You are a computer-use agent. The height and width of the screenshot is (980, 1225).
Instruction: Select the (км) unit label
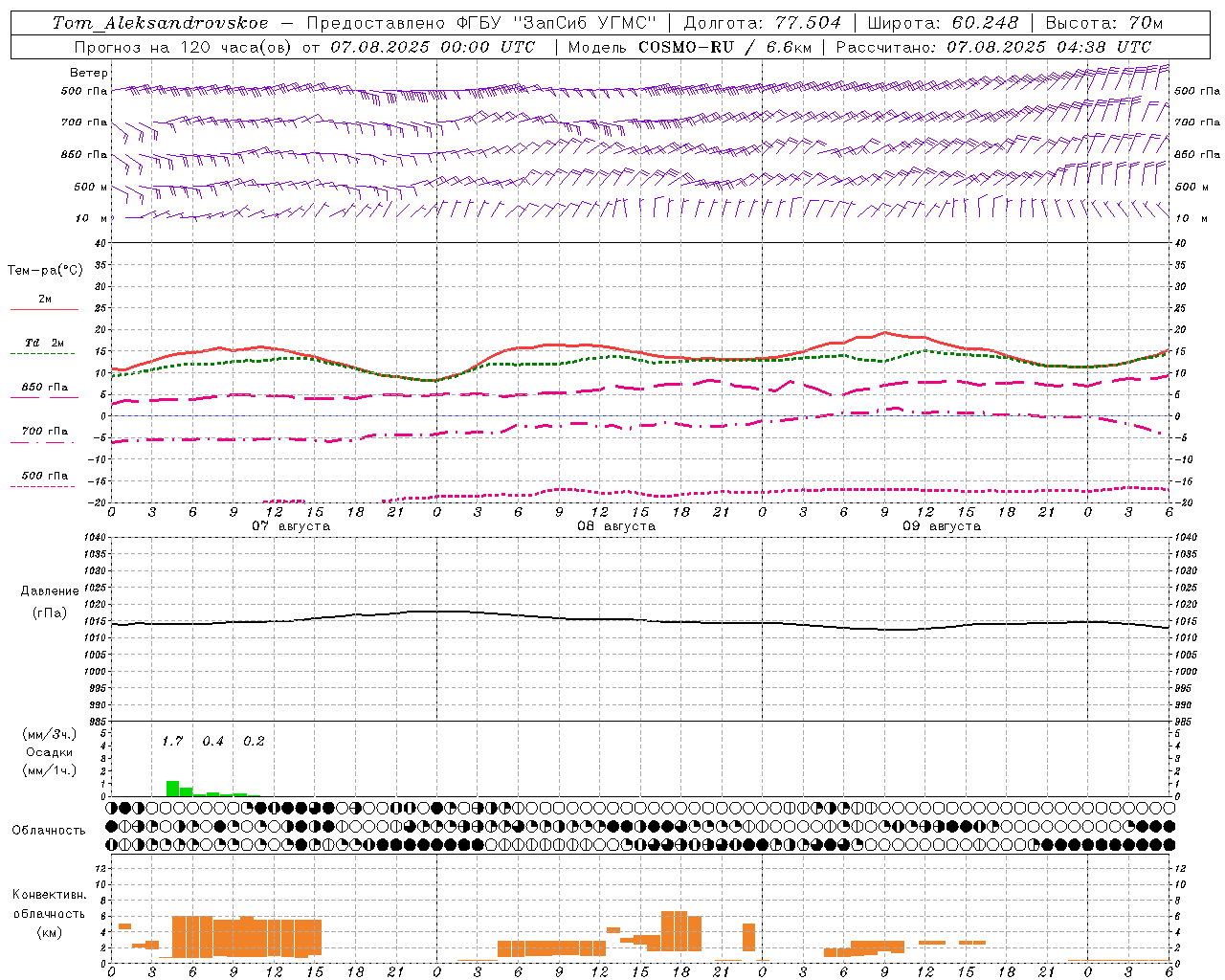[x=49, y=932]
